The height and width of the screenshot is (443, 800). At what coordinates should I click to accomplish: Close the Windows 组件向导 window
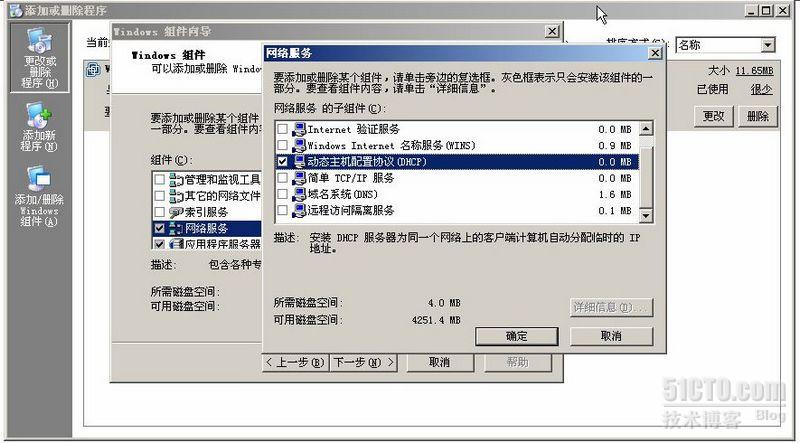[552, 32]
